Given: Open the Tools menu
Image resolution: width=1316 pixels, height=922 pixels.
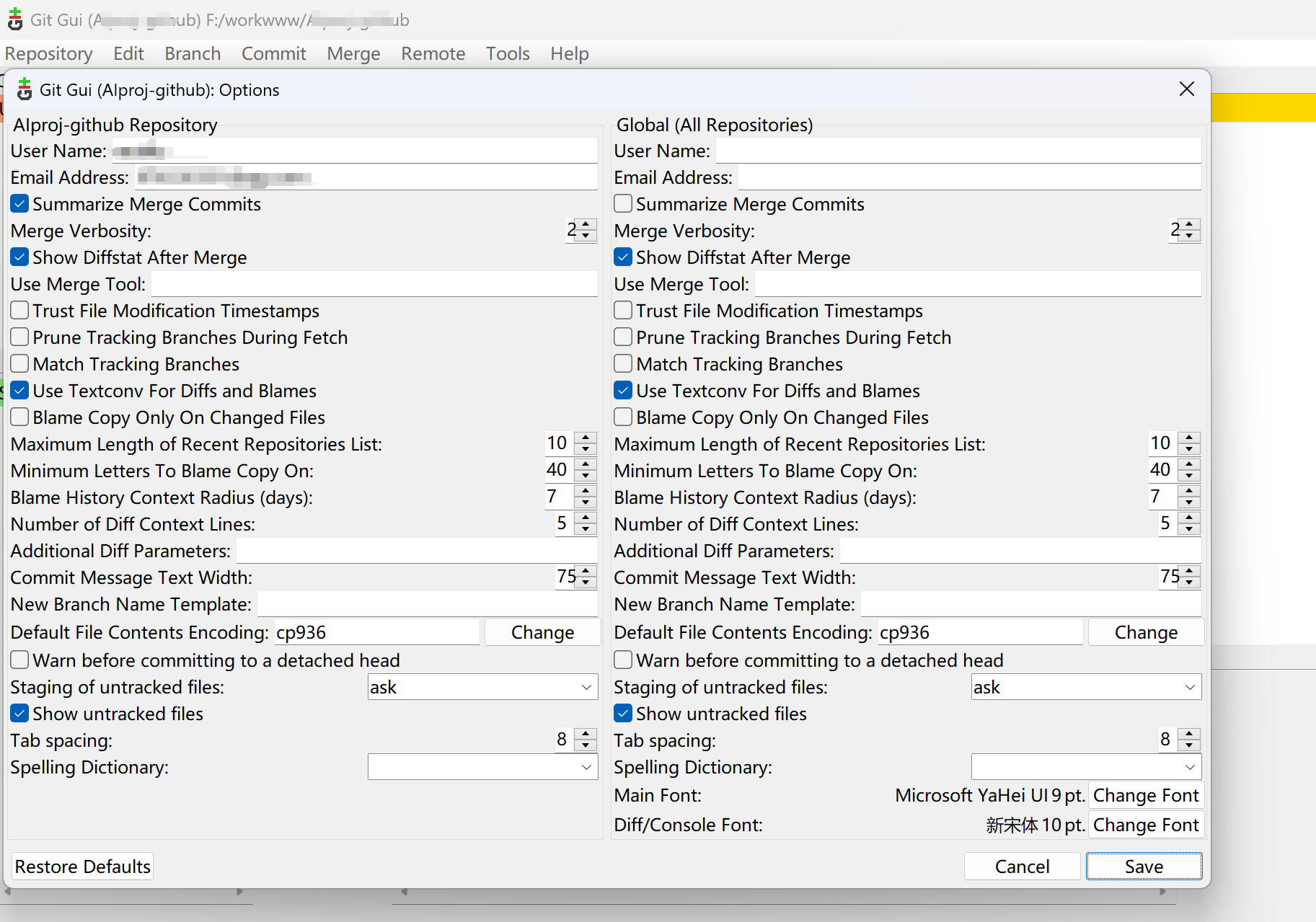Looking at the screenshot, I should point(508,53).
